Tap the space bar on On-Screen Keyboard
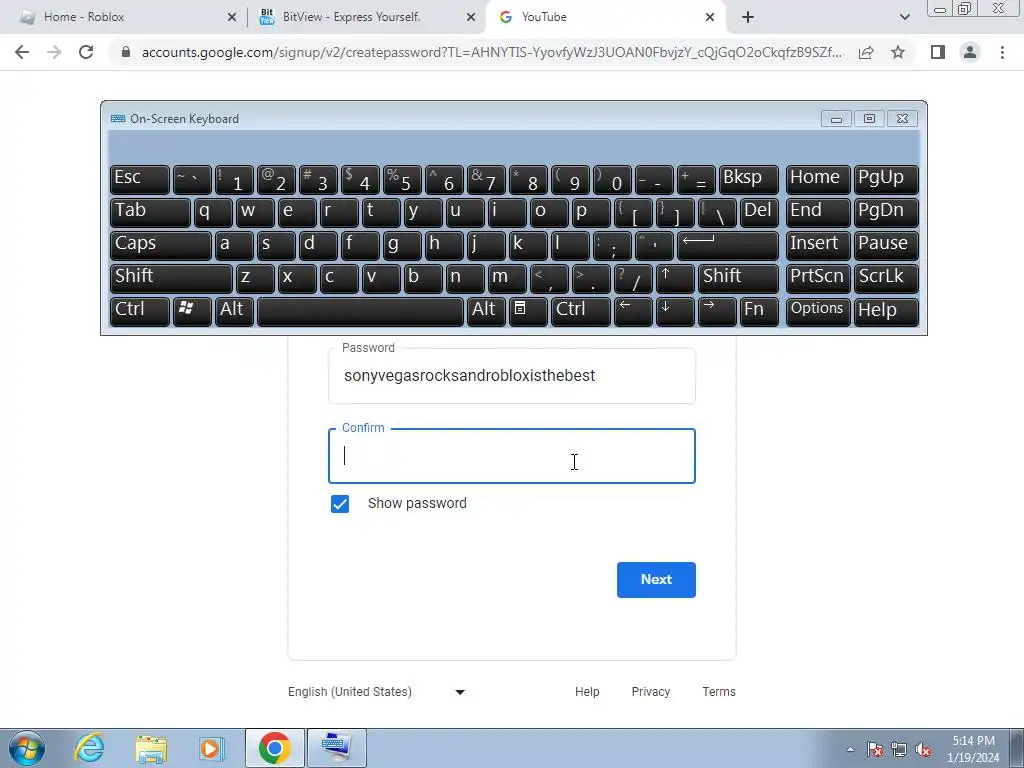Image resolution: width=1024 pixels, height=768 pixels. coord(360,311)
